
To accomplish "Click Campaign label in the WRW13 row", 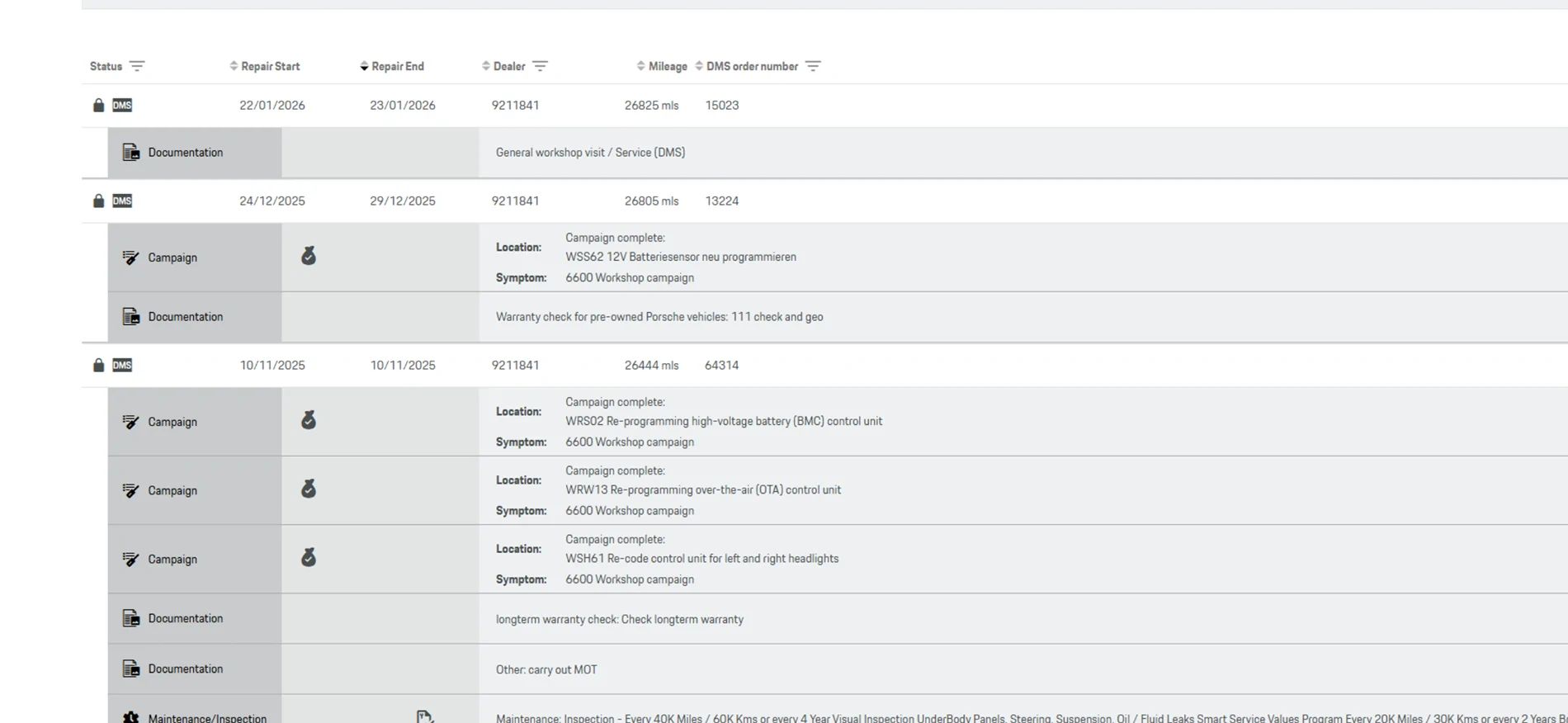I will [x=172, y=490].
